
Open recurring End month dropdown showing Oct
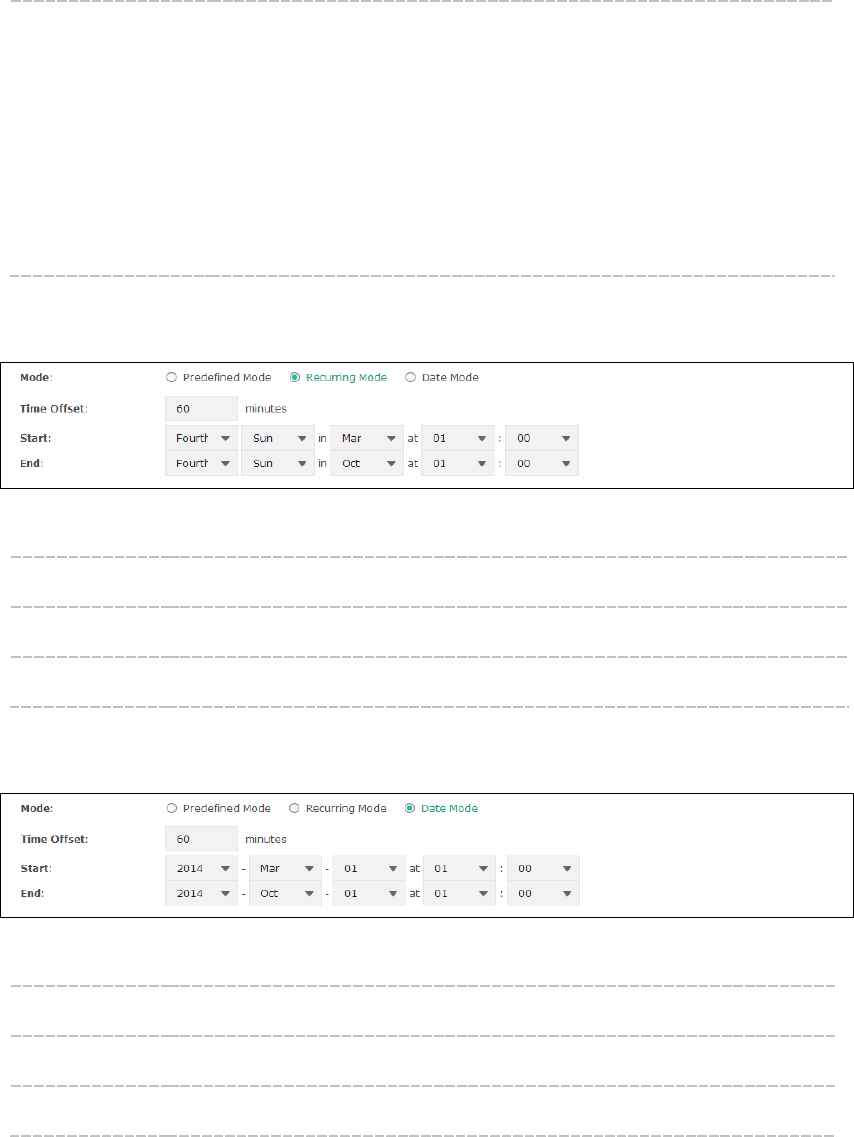[367, 463]
